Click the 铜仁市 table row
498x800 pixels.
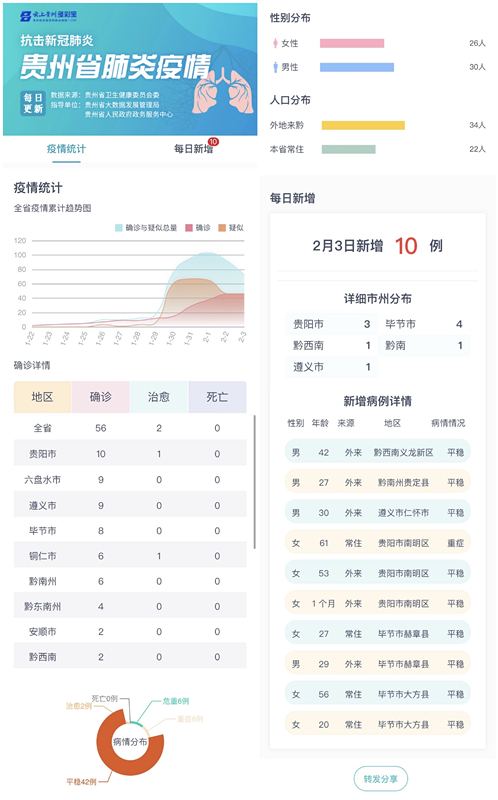(x=130, y=556)
